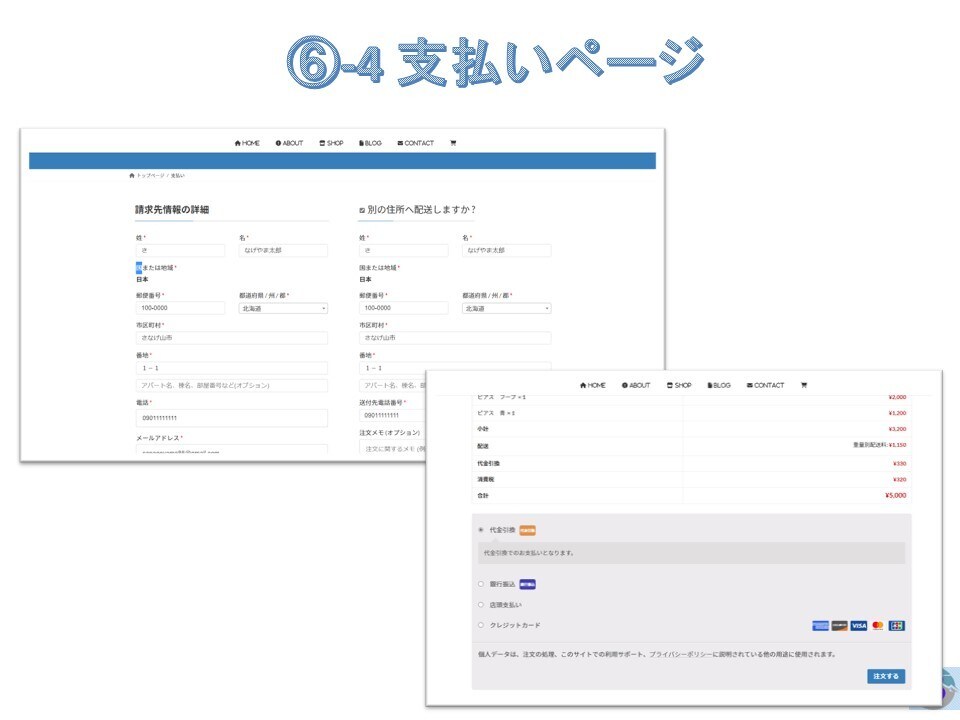Screen dimensions: 960x720
Task: Click the 消費税 ¥320 value
Action: [899, 479]
